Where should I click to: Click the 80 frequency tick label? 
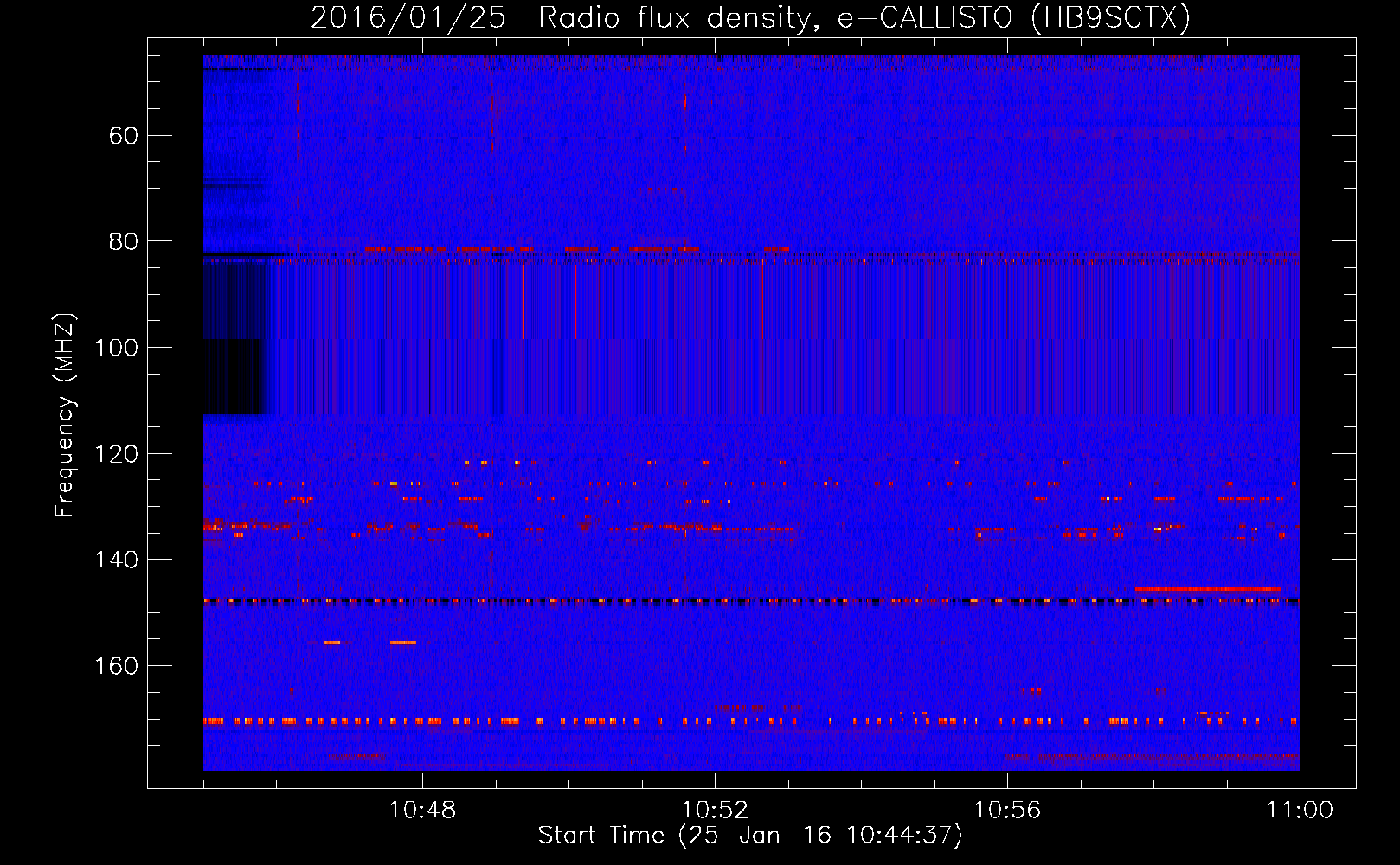124,241
